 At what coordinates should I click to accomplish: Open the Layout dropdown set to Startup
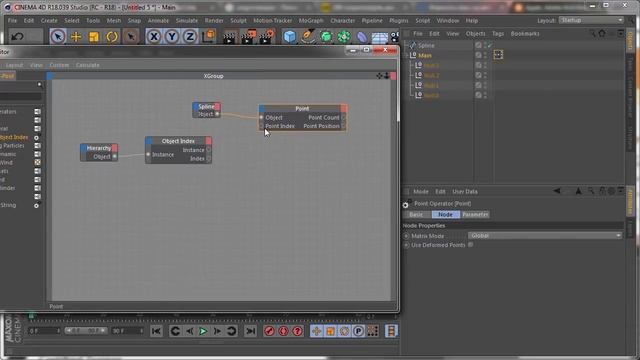point(591,20)
